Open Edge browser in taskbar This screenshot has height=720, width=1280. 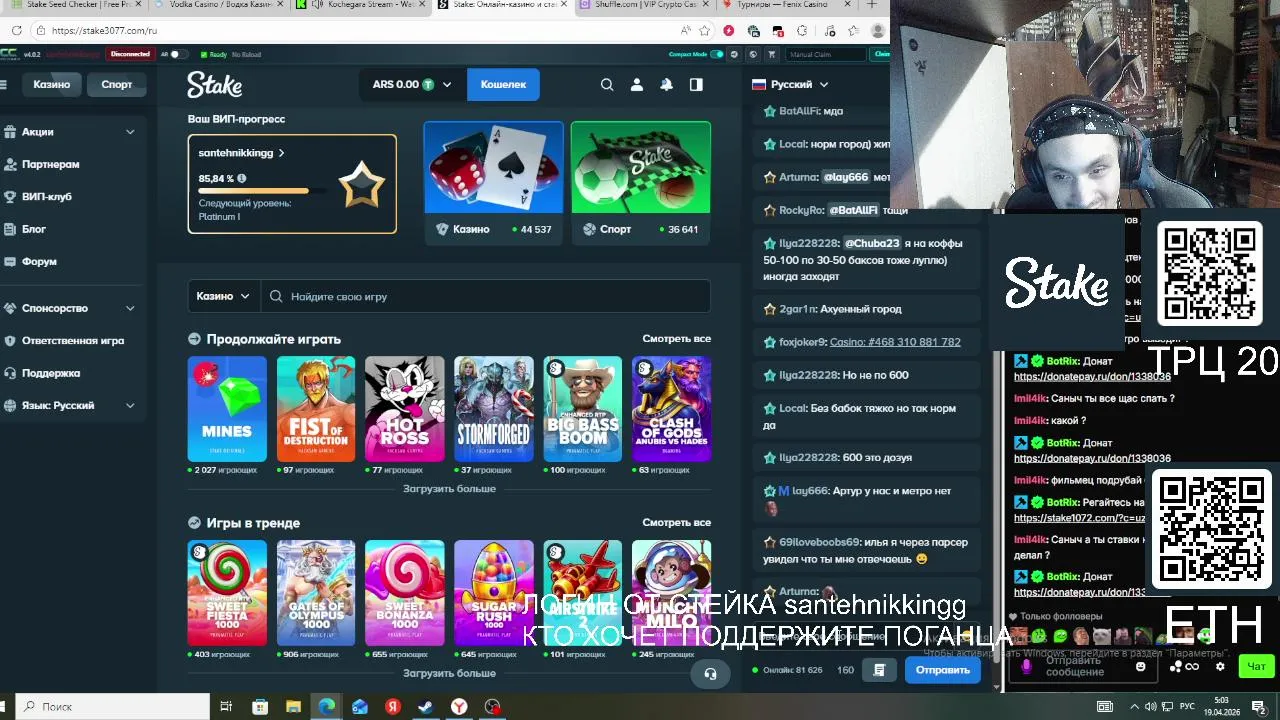click(326, 707)
